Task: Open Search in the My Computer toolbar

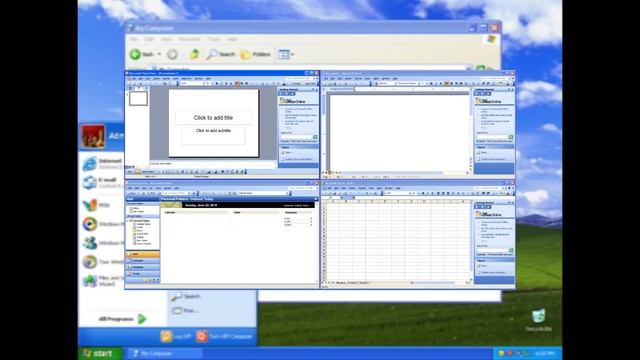Action: point(220,54)
